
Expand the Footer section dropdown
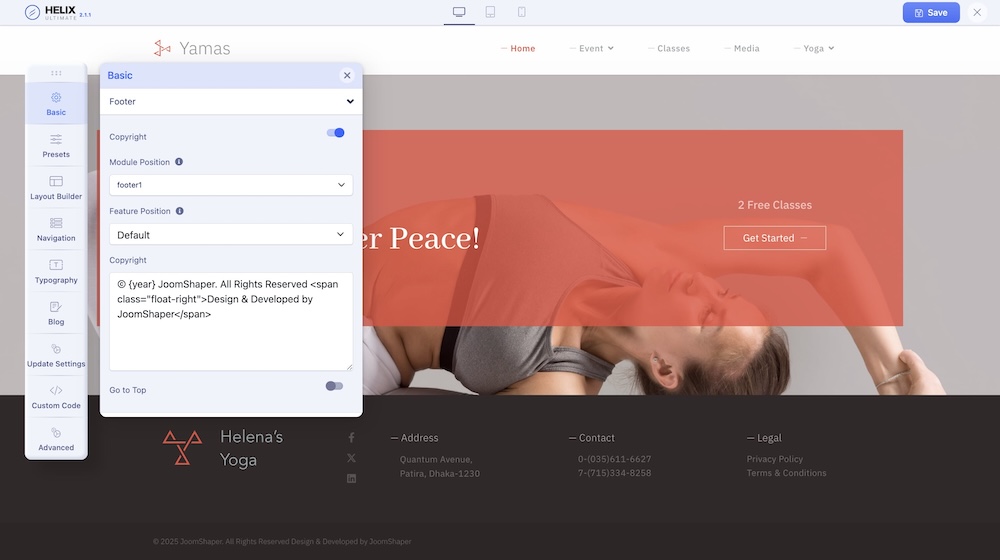pyautogui.click(x=231, y=101)
